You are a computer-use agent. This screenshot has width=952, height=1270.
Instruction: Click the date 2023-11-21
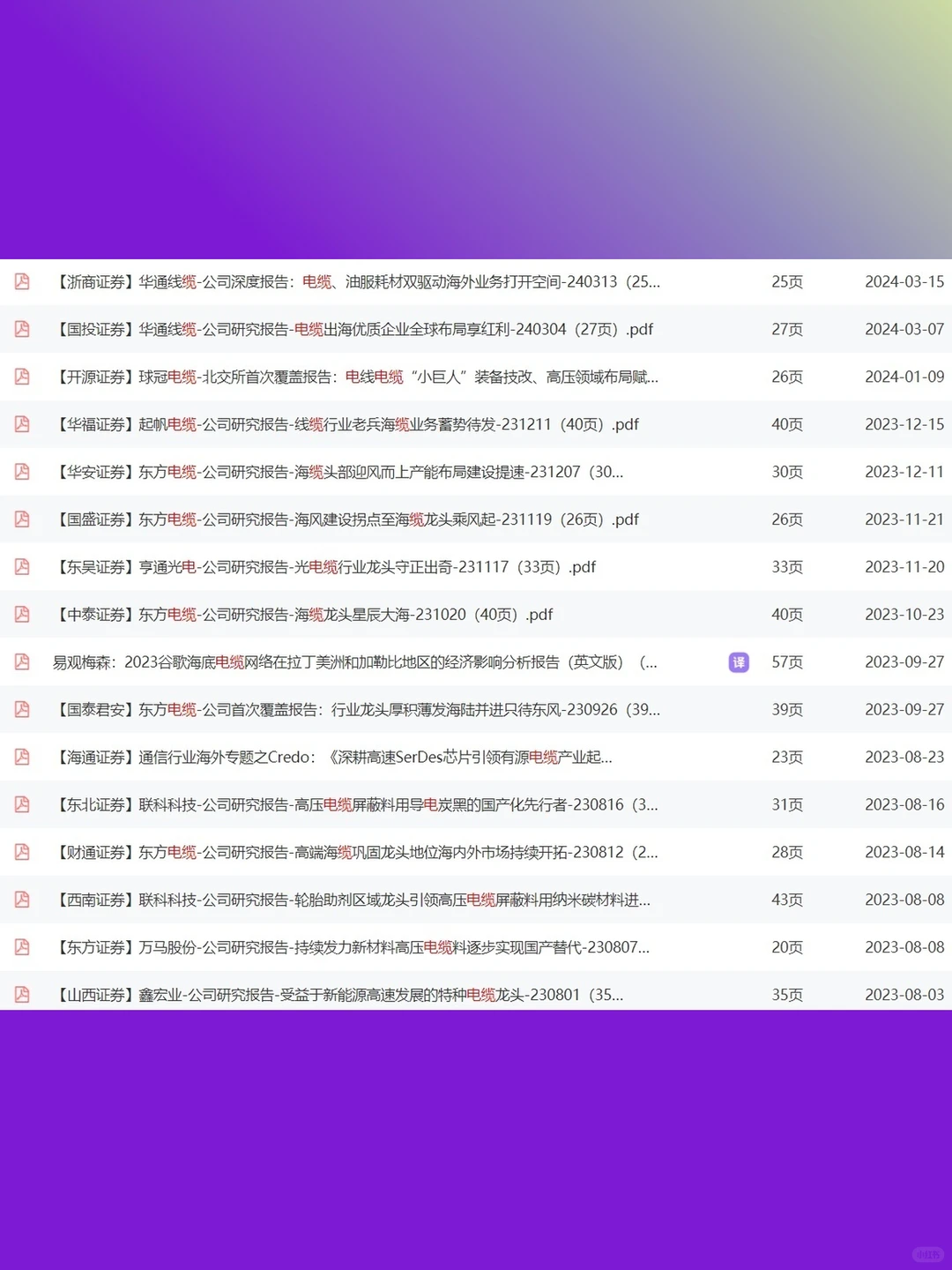coord(904,520)
